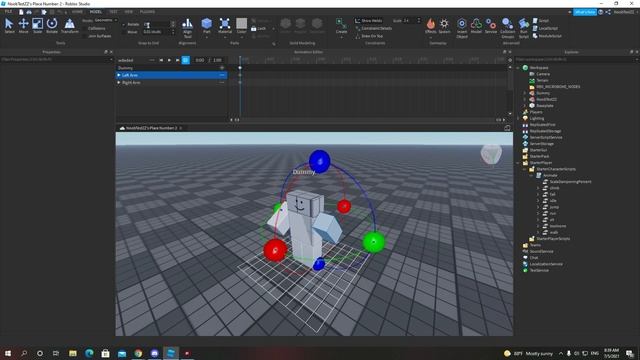Screen dimensions: 640x360
Task: Click the top blue rotation handle sphere
Action: 319,161
